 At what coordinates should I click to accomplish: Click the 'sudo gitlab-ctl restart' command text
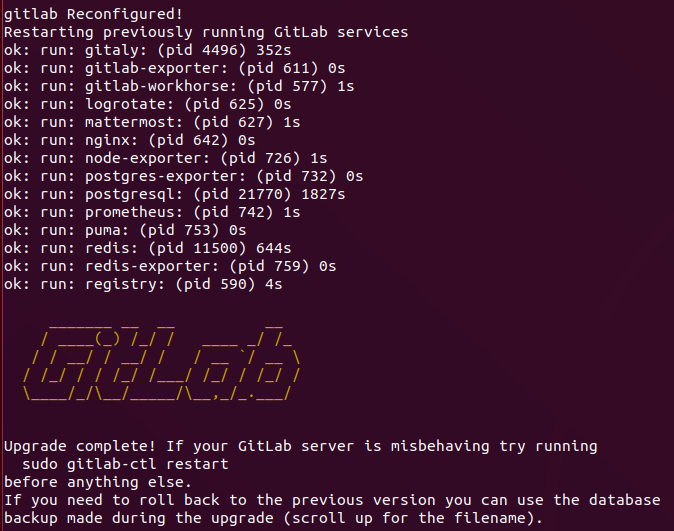pyautogui.click(x=125, y=464)
